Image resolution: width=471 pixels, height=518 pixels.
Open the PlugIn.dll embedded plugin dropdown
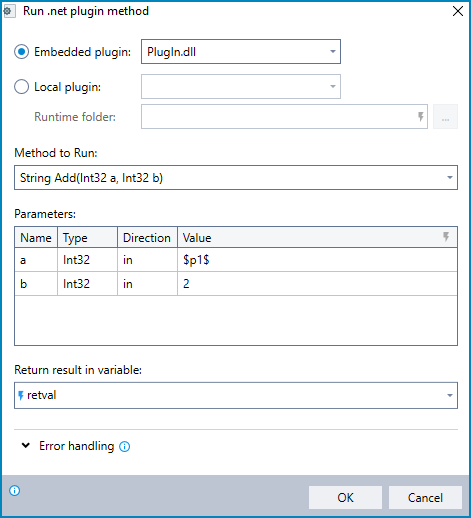[241, 52]
